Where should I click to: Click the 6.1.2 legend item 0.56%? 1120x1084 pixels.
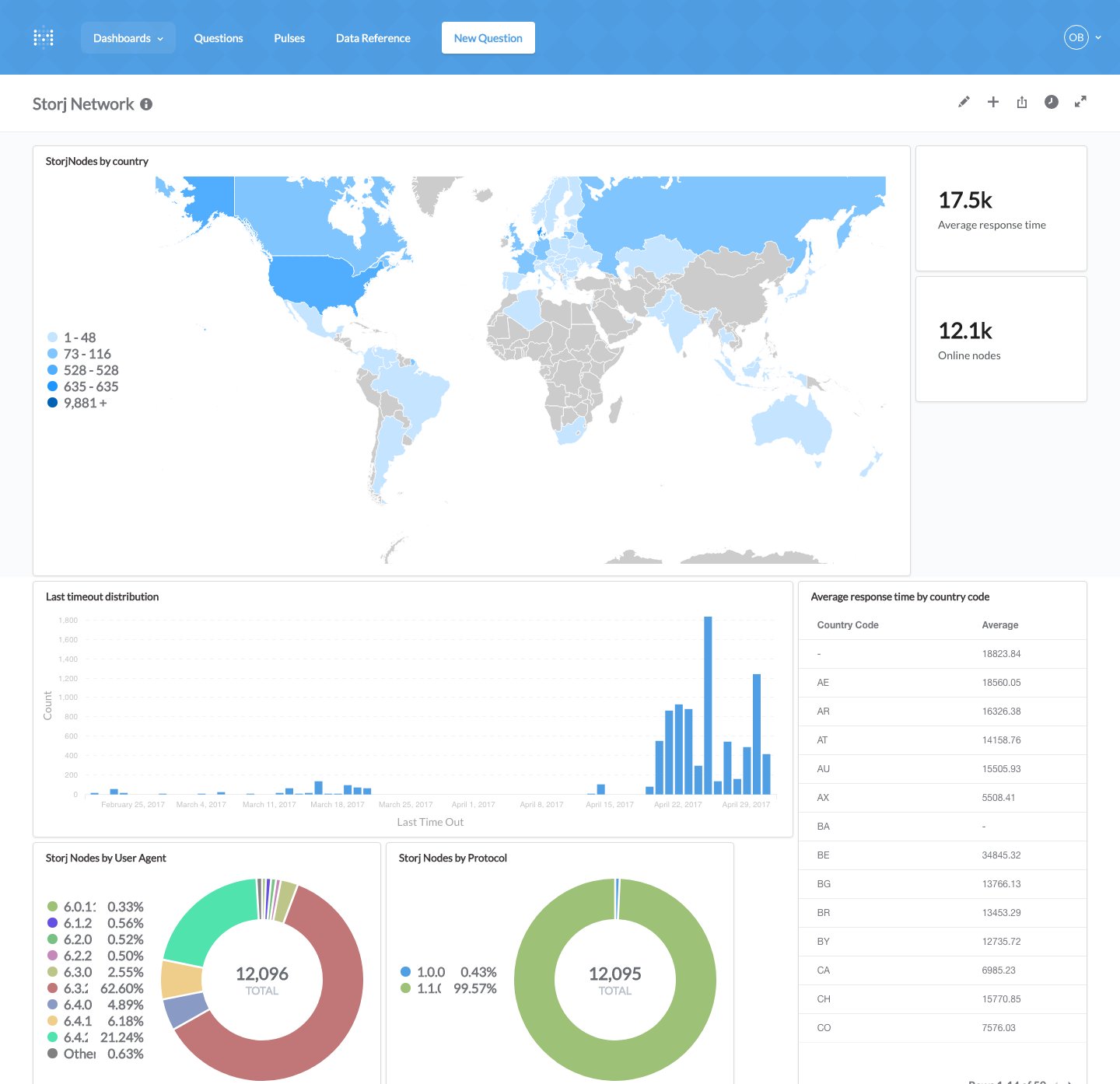96,923
